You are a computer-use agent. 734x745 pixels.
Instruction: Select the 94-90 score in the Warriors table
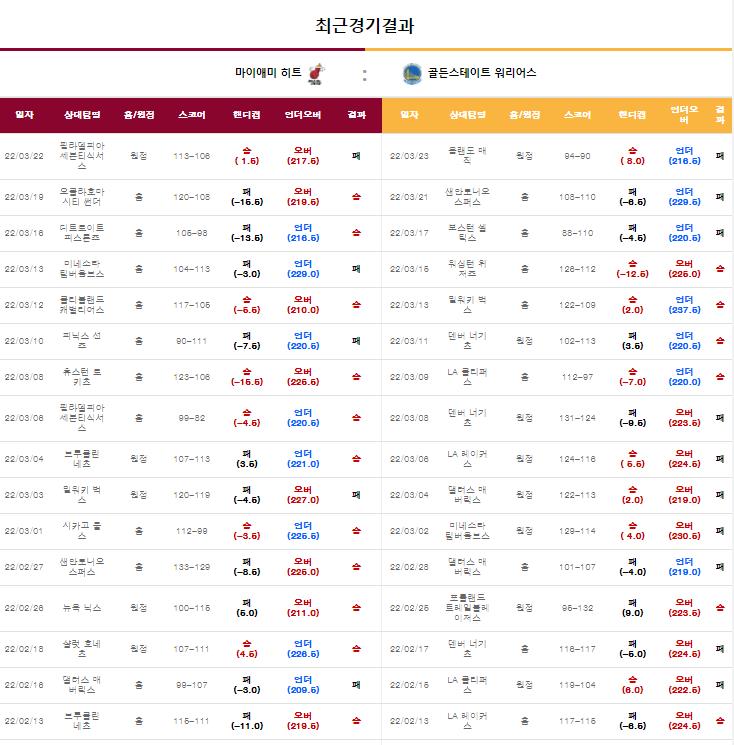(577, 156)
